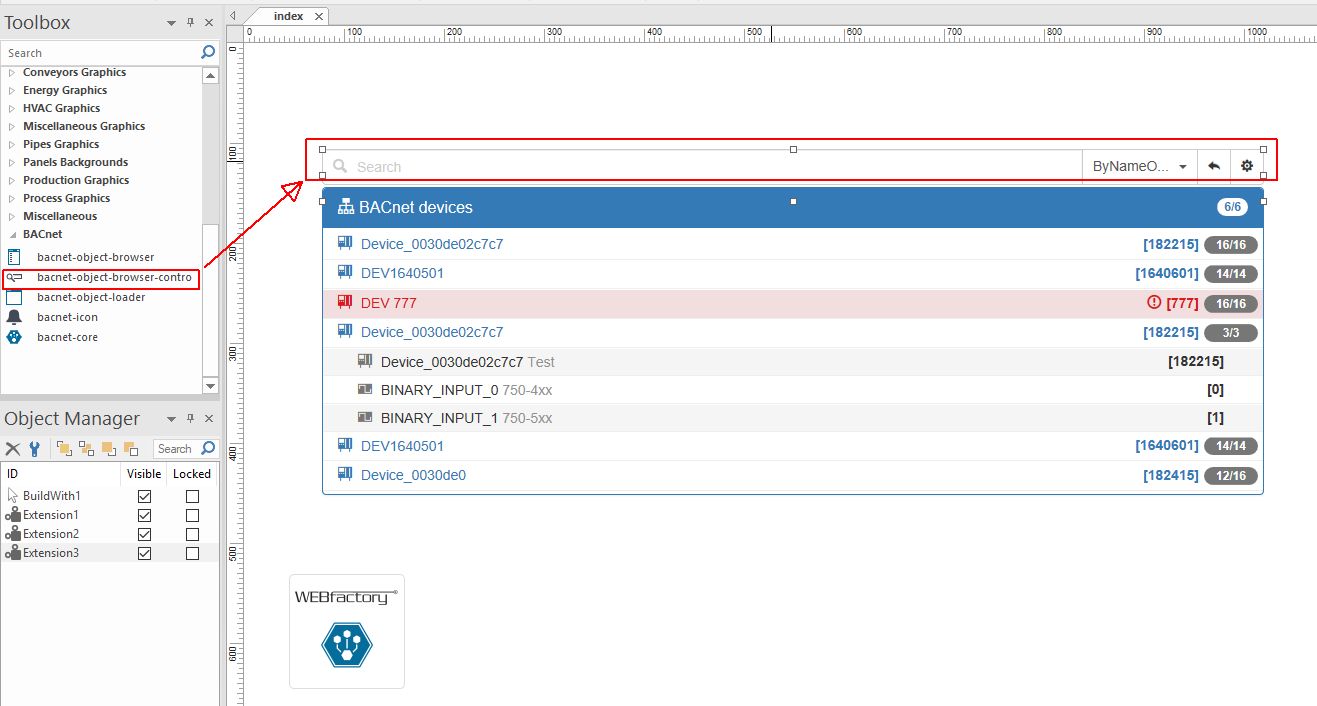1317x706 pixels.
Task: Click the back arrow icon beside the gear
Action: [1212, 164]
